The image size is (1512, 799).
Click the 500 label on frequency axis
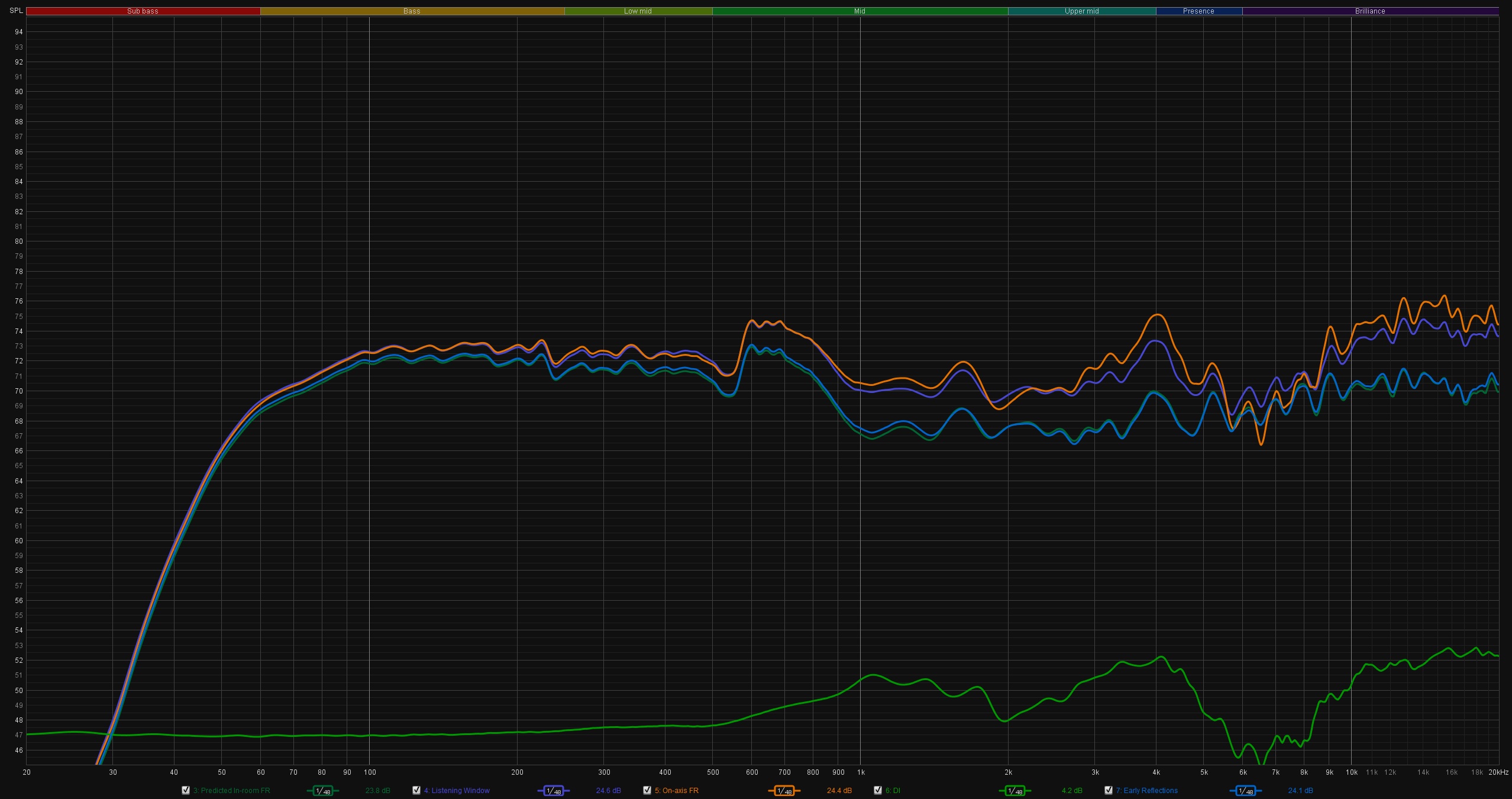713,772
